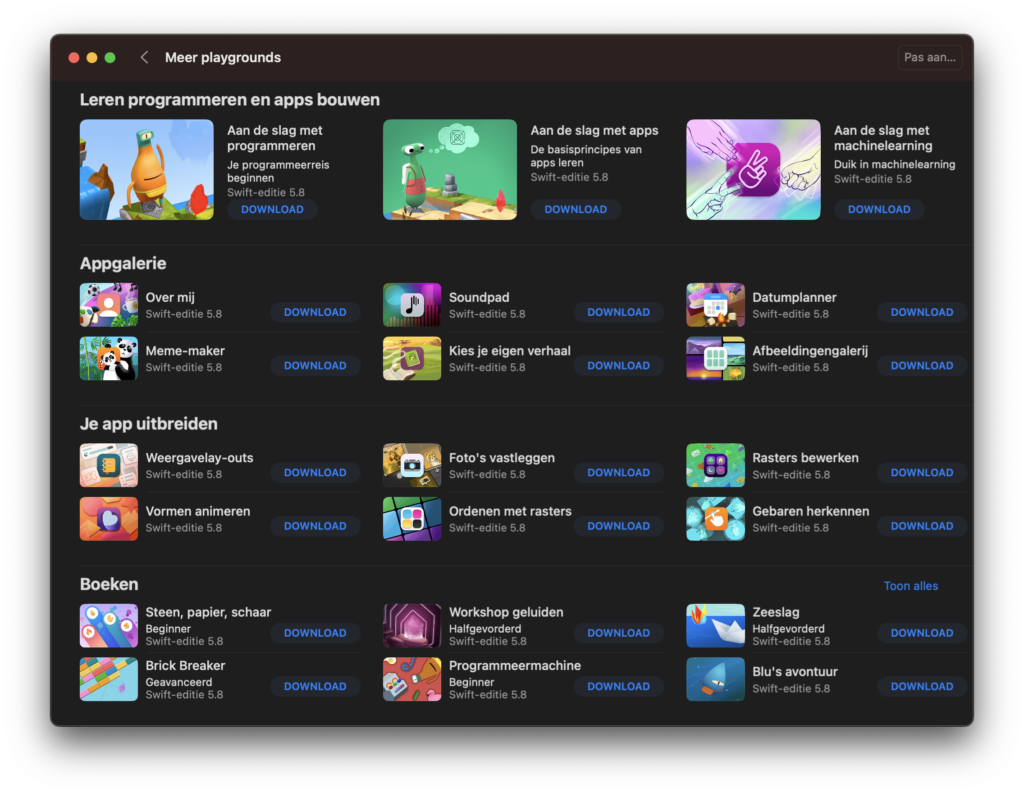Viewport: 1024px width, 793px height.
Task: Open Toon alles for Boeken
Action: tap(910, 585)
